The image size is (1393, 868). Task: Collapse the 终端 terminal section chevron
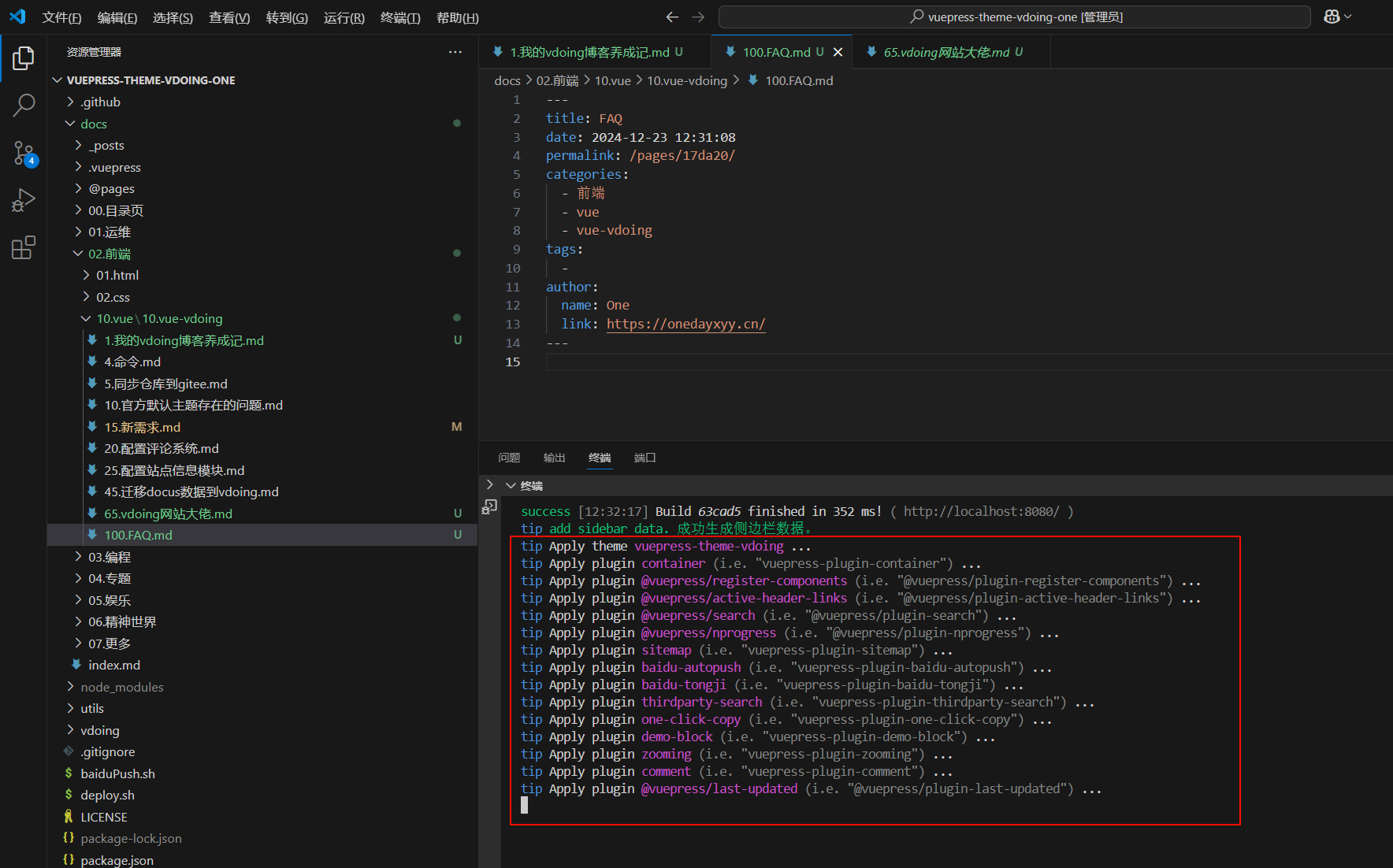(x=511, y=486)
